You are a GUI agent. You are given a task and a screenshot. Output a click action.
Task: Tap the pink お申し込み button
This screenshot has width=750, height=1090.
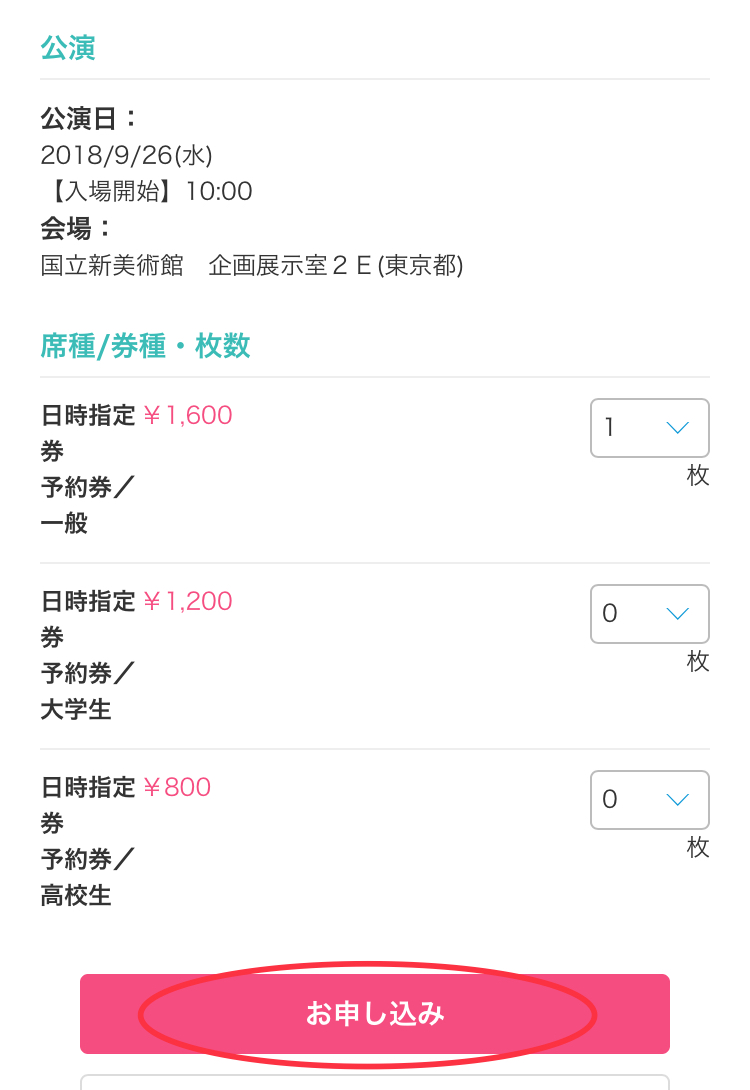pyautogui.click(x=375, y=1014)
